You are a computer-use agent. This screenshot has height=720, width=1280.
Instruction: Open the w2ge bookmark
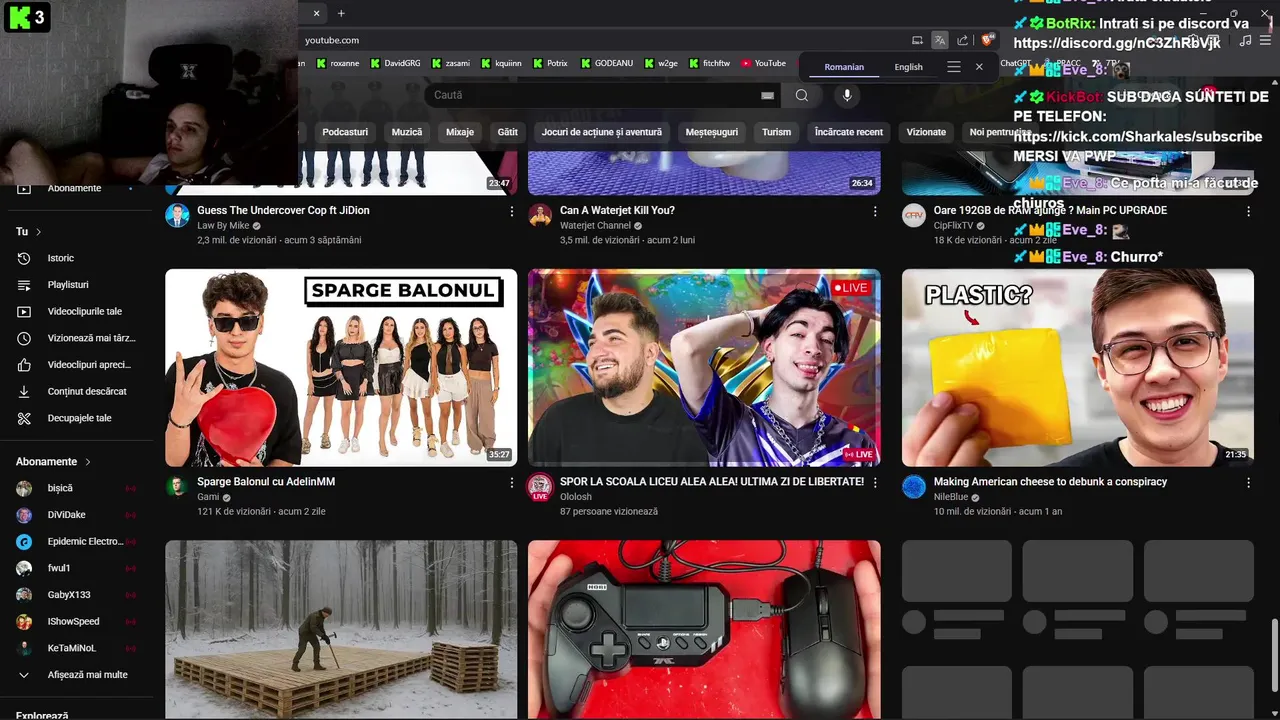point(661,63)
